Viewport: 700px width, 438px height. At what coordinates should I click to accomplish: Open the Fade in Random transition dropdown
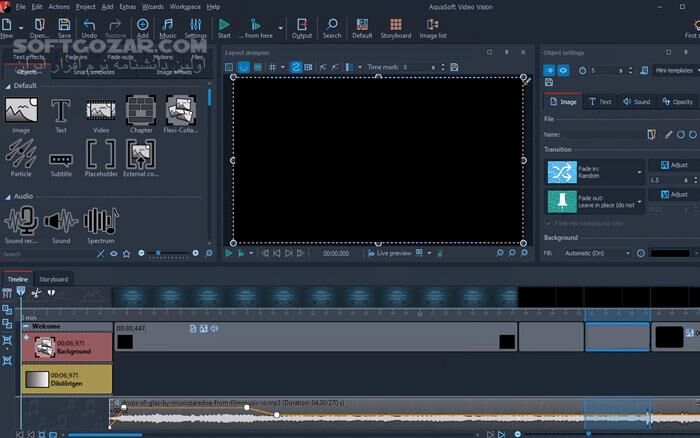[639, 172]
